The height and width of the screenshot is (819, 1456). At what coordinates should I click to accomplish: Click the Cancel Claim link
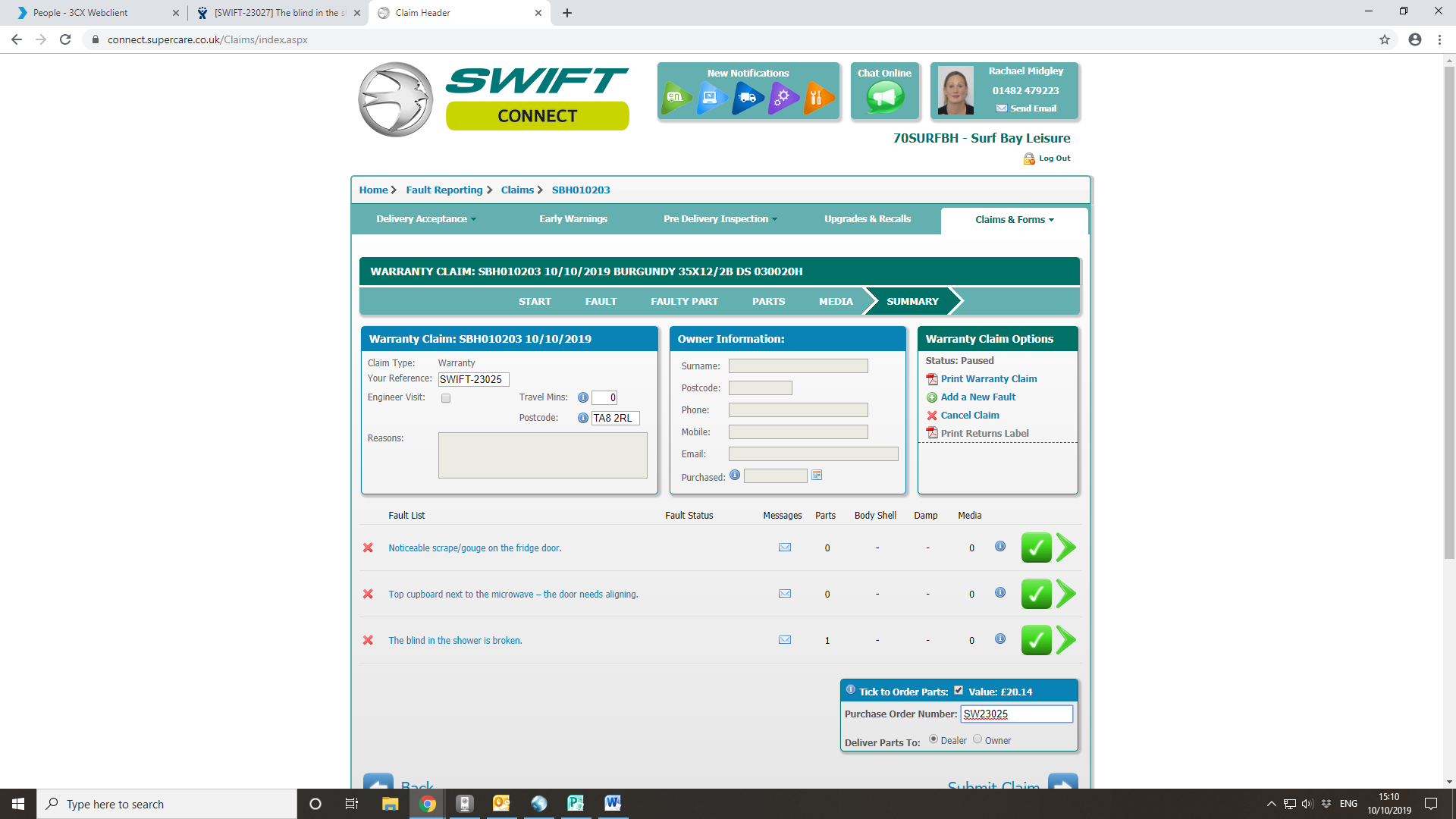(969, 416)
